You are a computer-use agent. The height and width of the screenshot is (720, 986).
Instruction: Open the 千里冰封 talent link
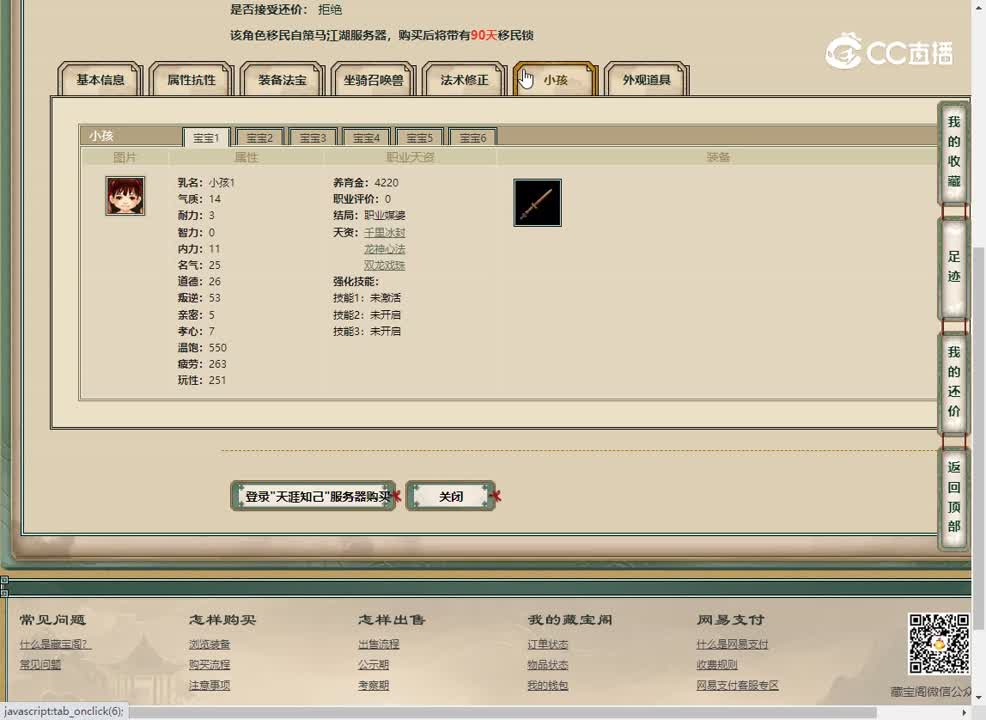(x=384, y=232)
